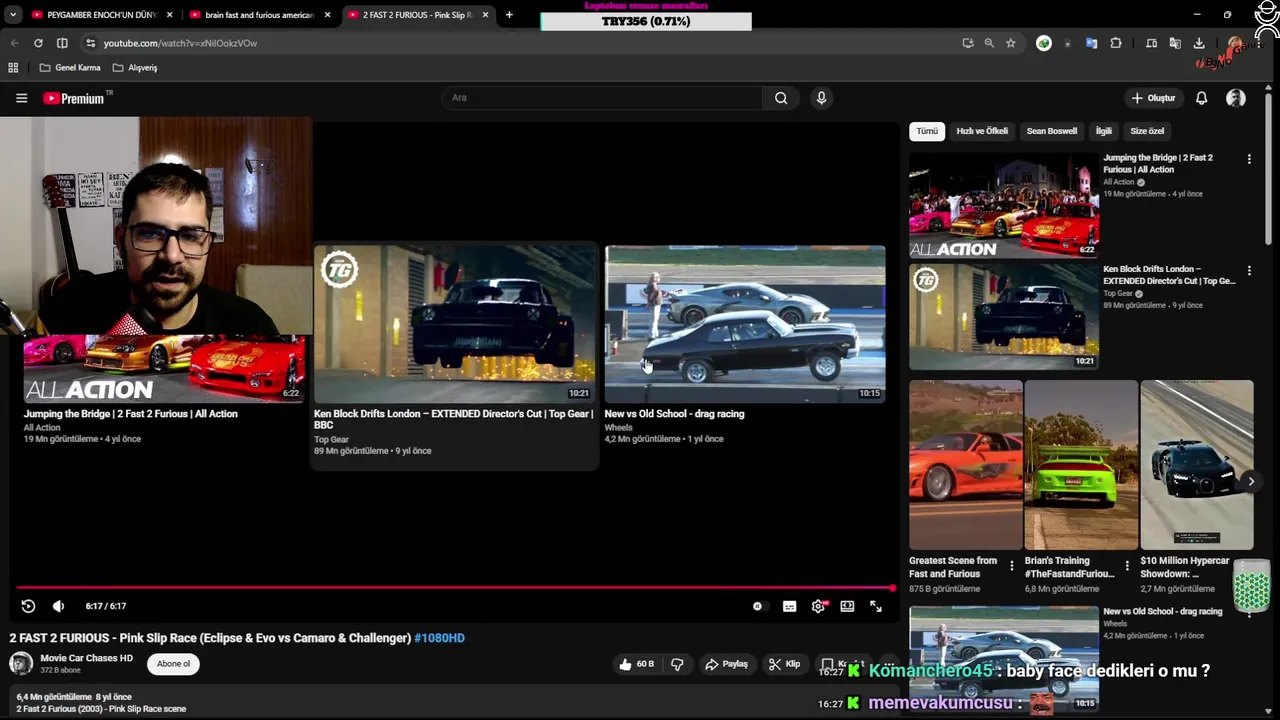1280x720 pixels.
Task: Open the site info icon beside the URL
Action: tap(90, 43)
